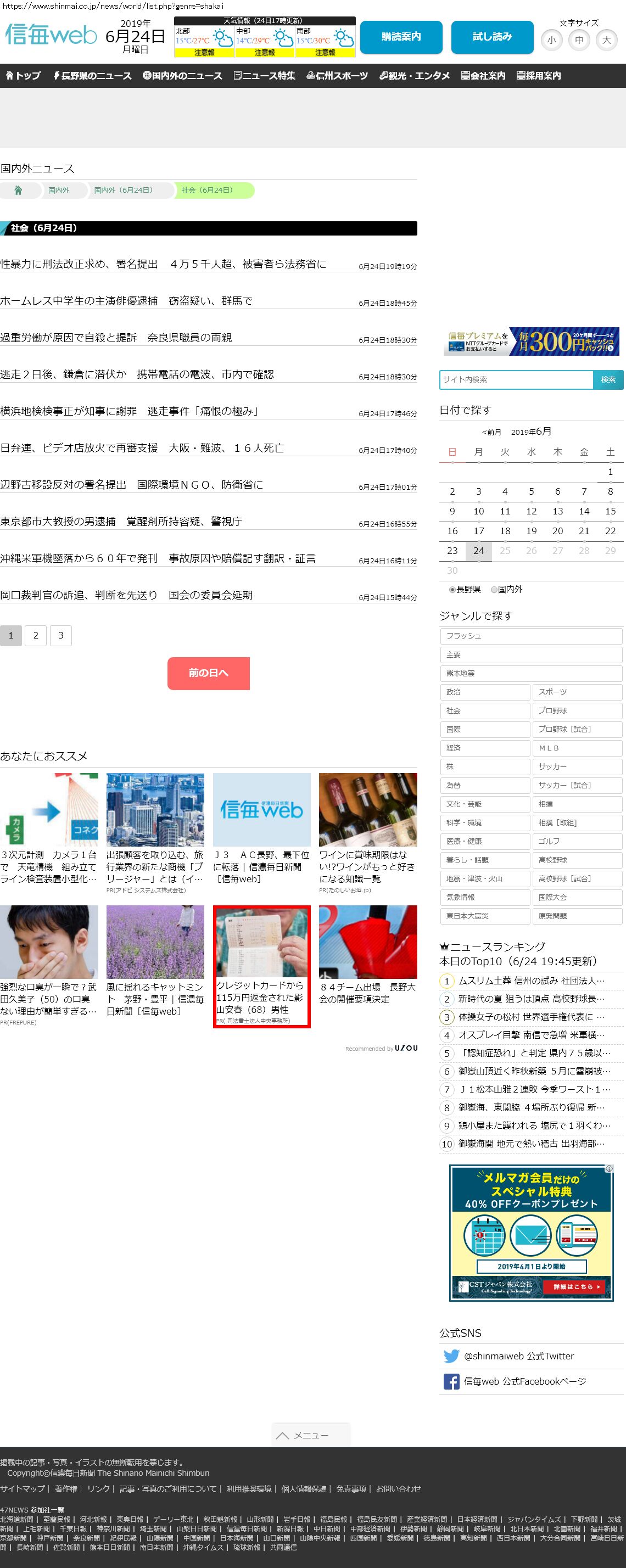Select June 17 in the calendar
The image size is (626, 1568).
pyautogui.click(x=479, y=531)
